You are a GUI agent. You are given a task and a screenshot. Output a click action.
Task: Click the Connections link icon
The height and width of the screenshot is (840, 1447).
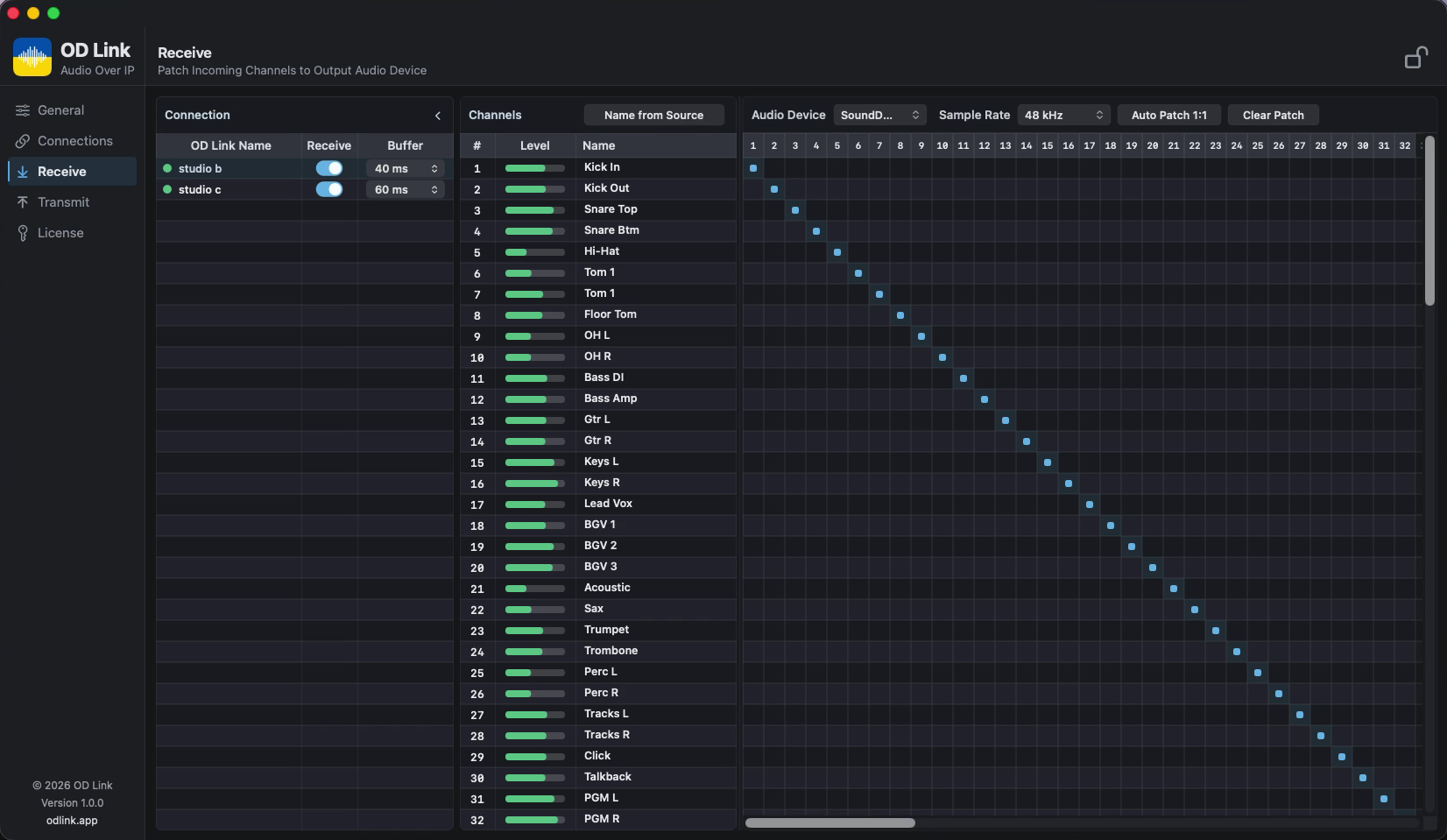point(23,141)
